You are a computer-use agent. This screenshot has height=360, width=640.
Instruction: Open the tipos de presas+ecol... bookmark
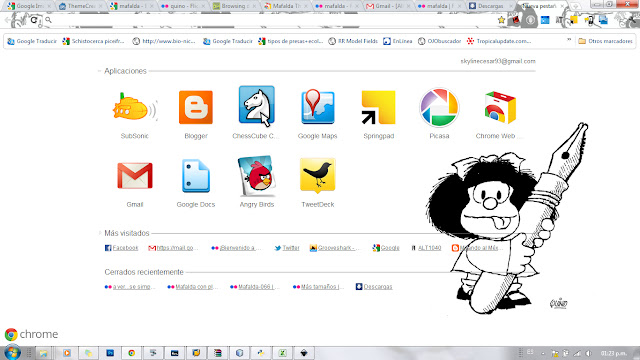click(291, 41)
